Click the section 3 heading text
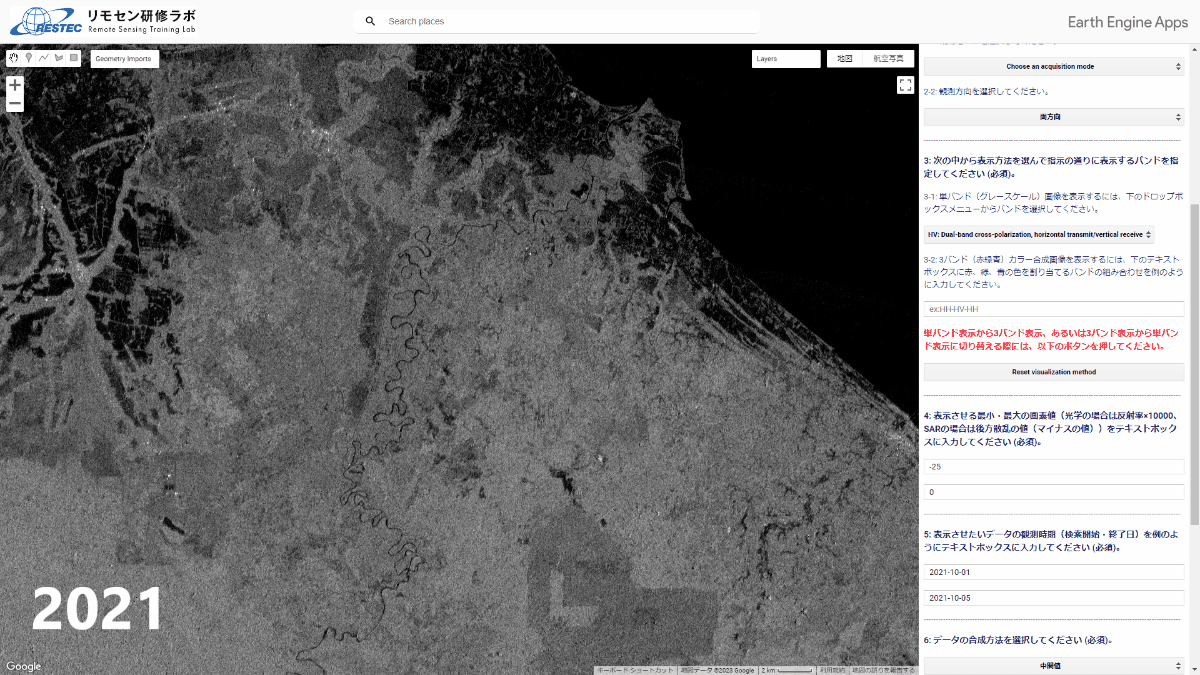This screenshot has width=1200, height=675. 1051,166
